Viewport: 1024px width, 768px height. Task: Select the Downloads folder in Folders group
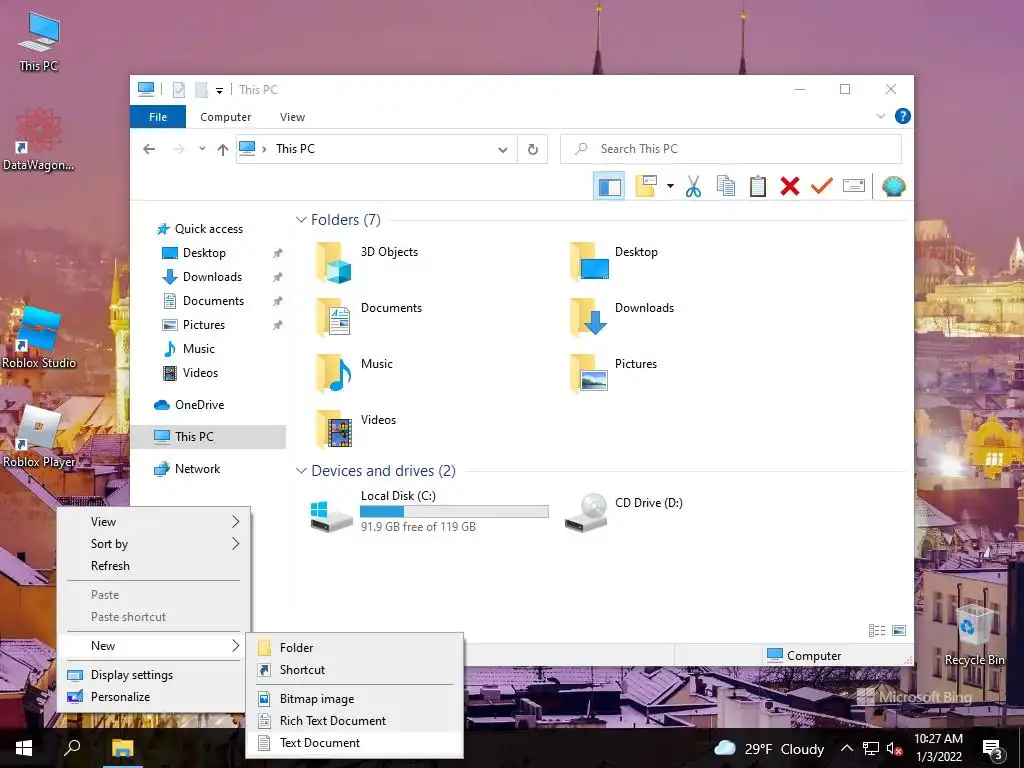click(x=621, y=317)
